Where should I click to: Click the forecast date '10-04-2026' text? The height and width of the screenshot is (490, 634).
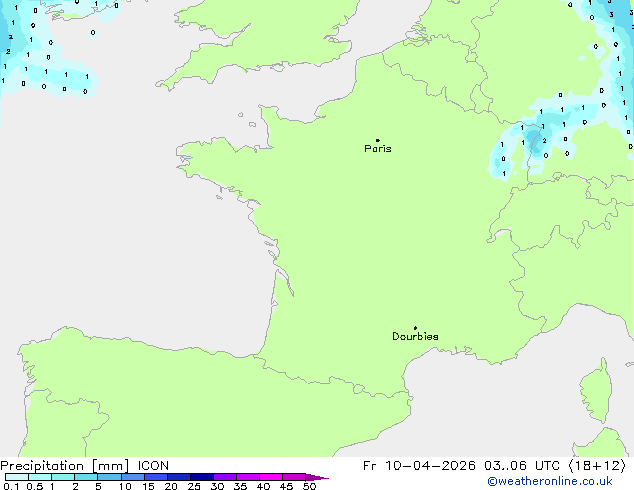(430, 466)
